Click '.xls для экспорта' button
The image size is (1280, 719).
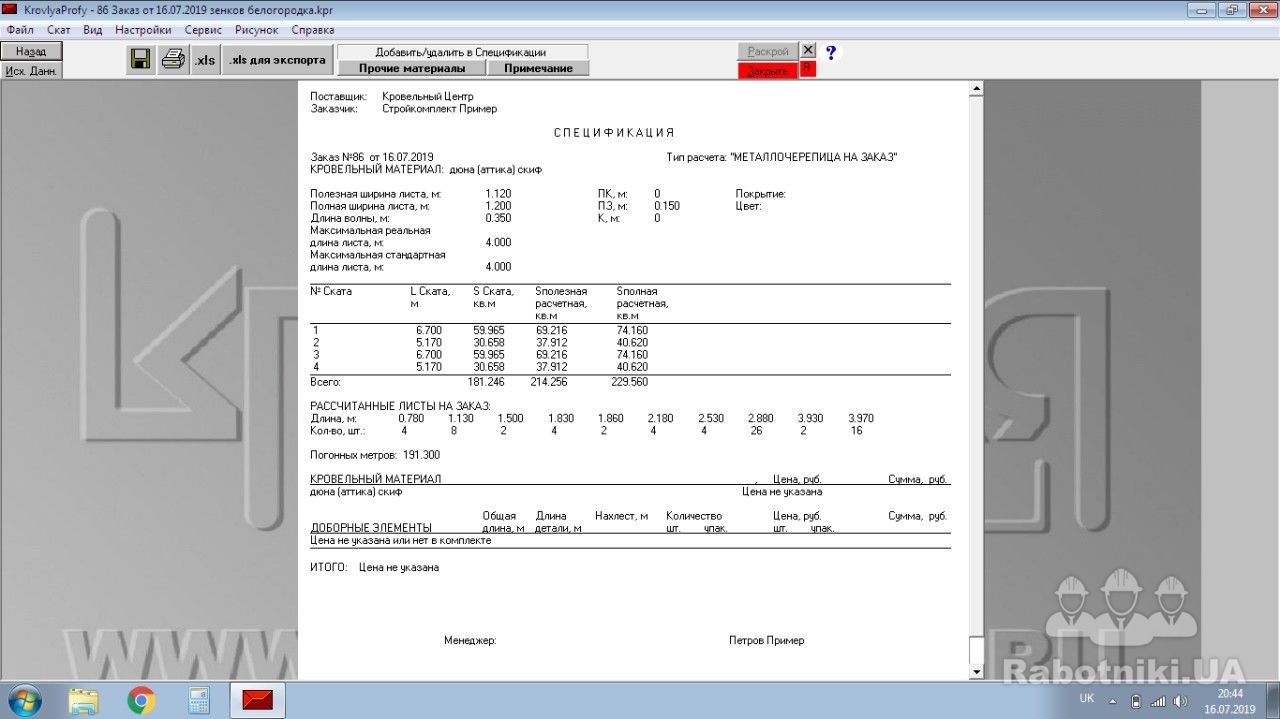[277, 60]
